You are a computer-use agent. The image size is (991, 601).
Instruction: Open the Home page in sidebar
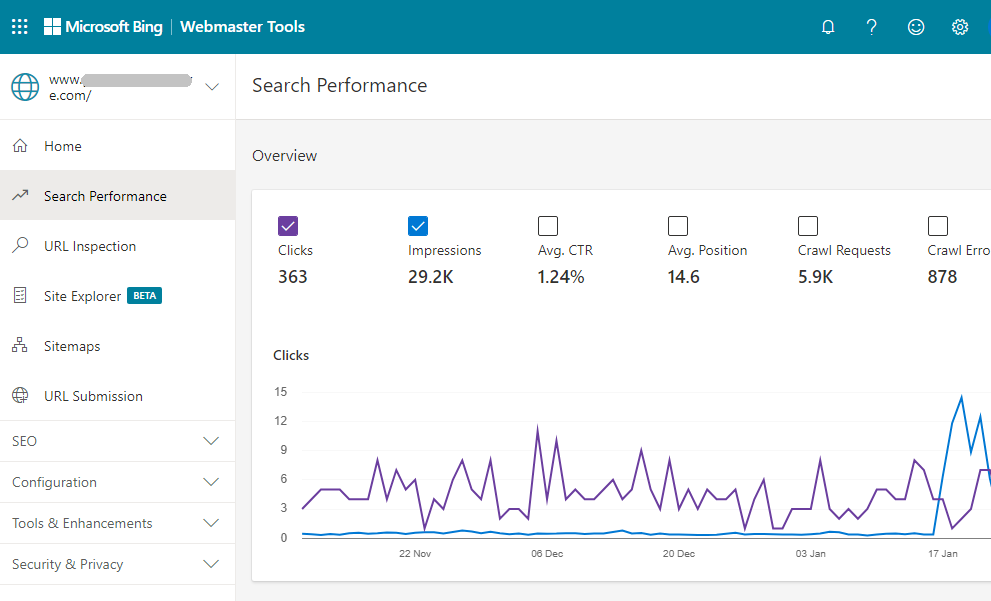click(62, 146)
